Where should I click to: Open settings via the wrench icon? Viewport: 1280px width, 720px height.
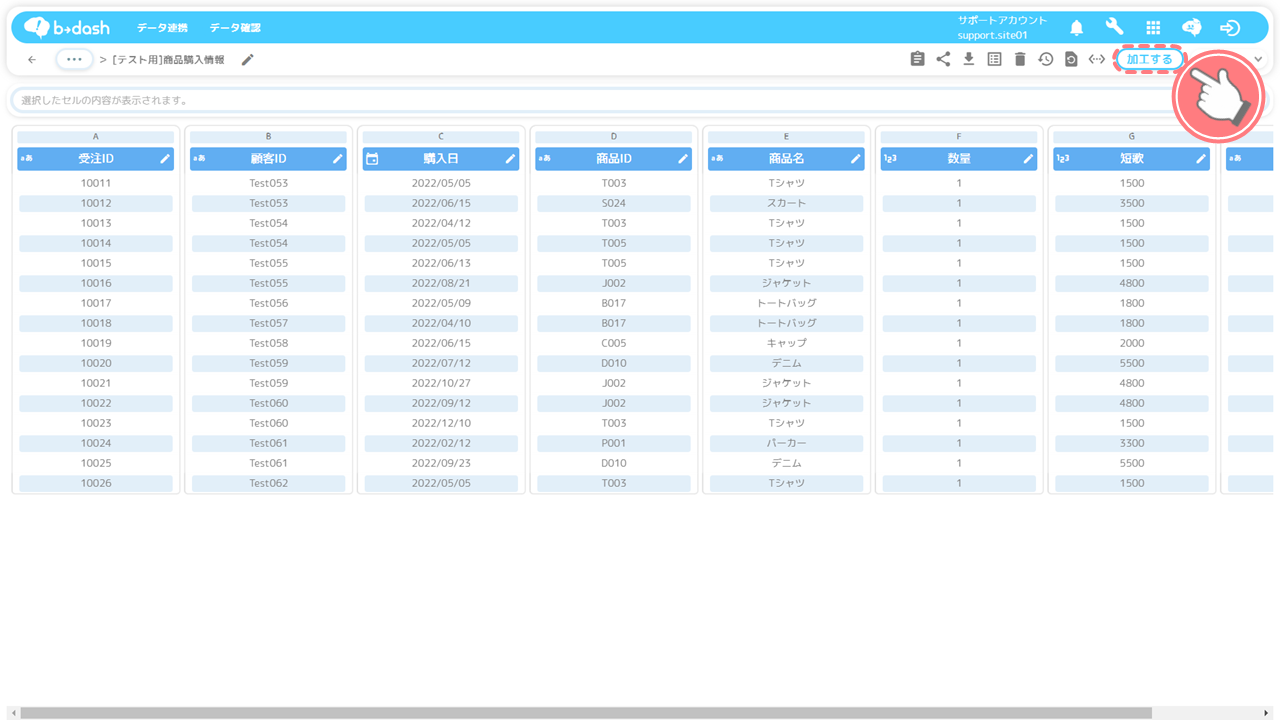[1114, 27]
